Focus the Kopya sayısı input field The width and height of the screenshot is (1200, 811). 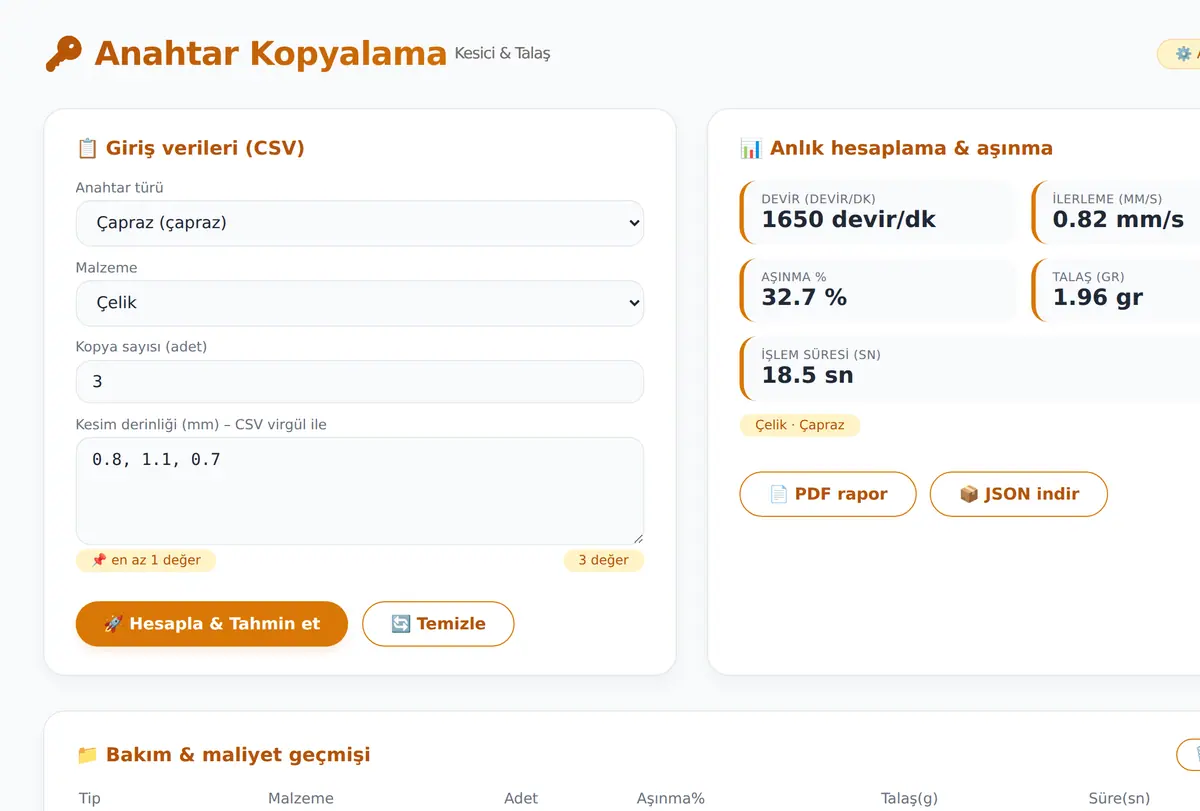[x=360, y=382]
